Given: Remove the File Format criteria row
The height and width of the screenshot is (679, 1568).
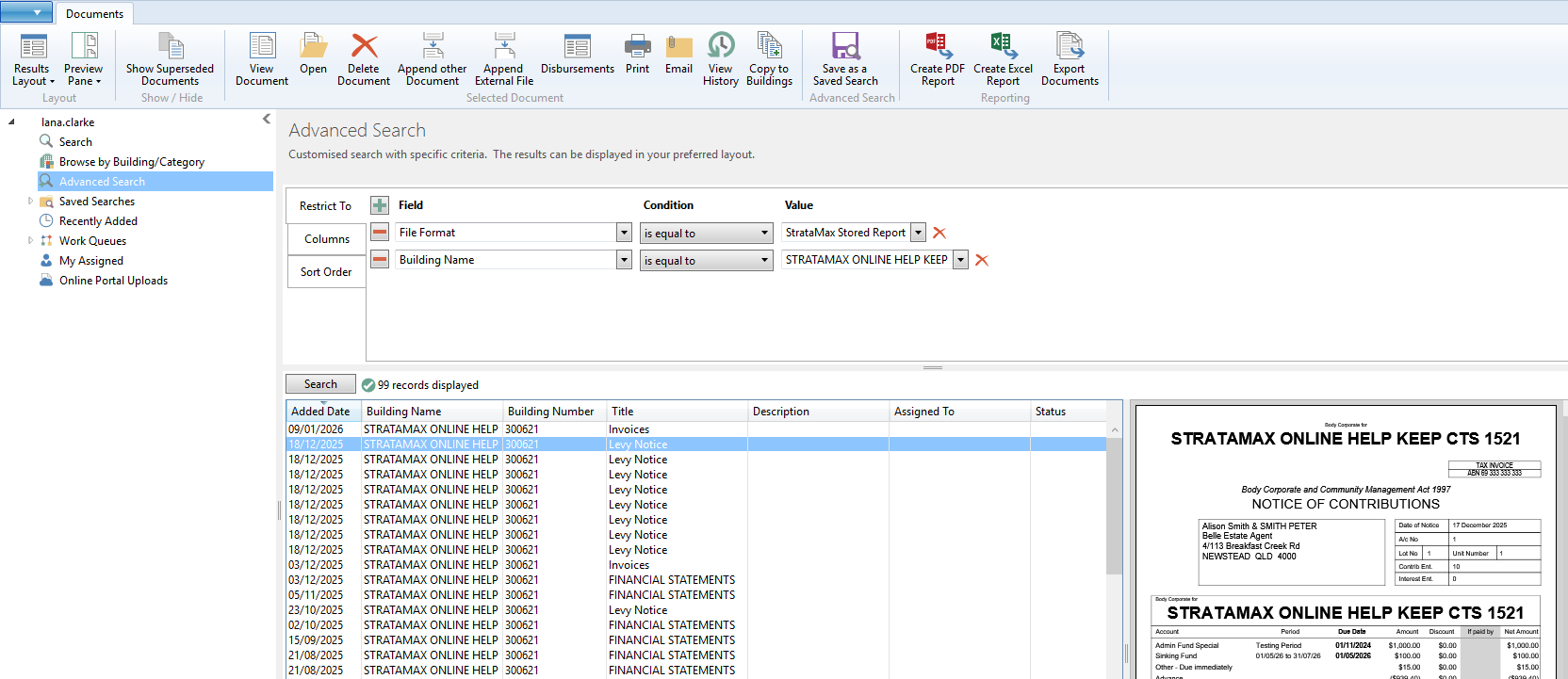Looking at the screenshot, I should 380,233.
